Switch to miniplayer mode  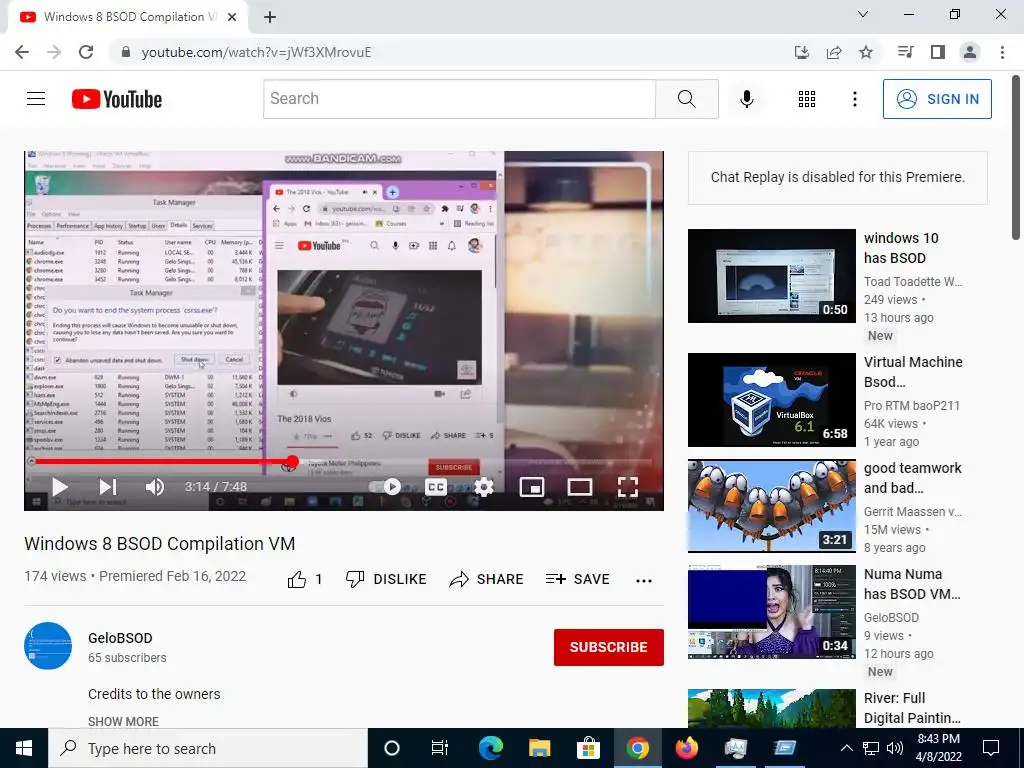[x=532, y=487]
